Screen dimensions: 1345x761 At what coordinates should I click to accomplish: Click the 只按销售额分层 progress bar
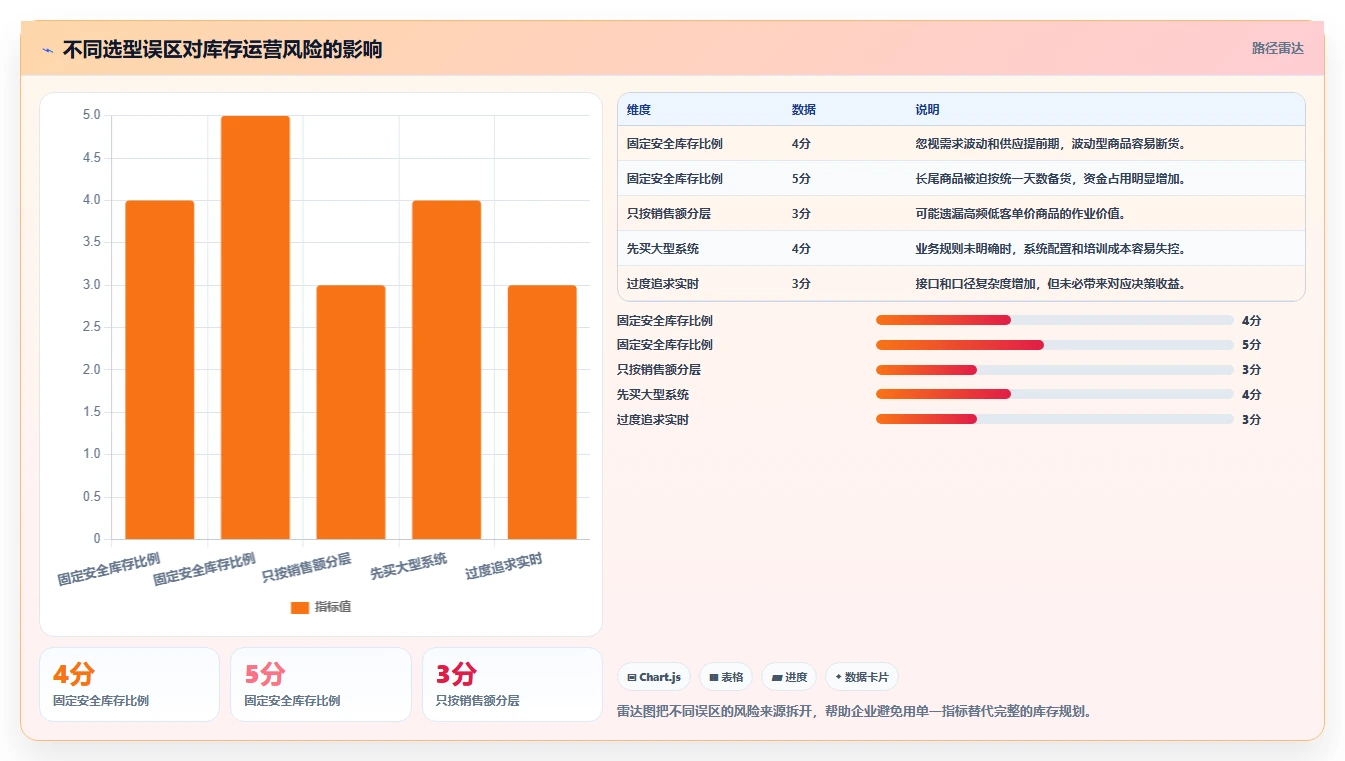[x=1055, y=370]
